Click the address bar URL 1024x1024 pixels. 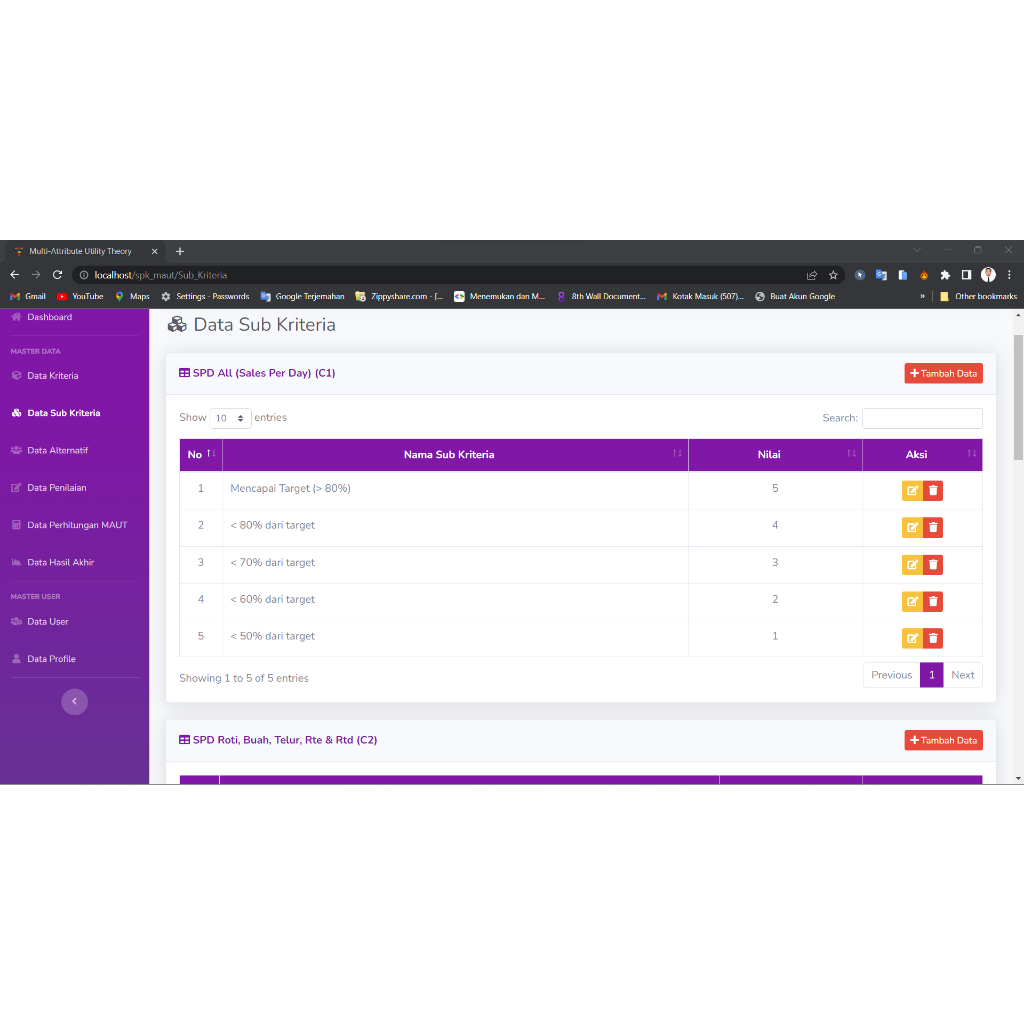click(x=161, y=275)
